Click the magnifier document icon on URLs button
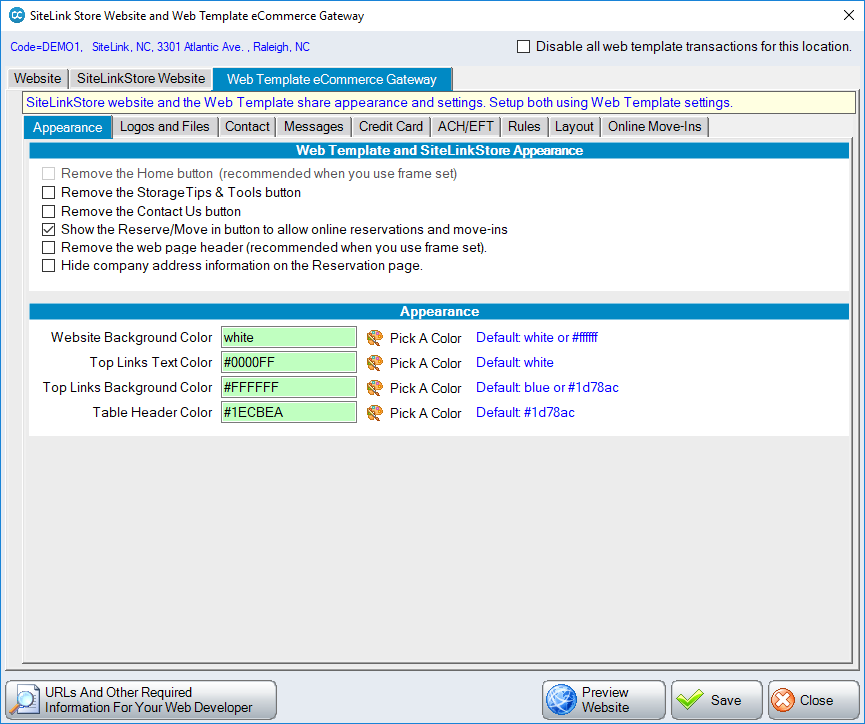865x724 pixels. pos(26,700)
